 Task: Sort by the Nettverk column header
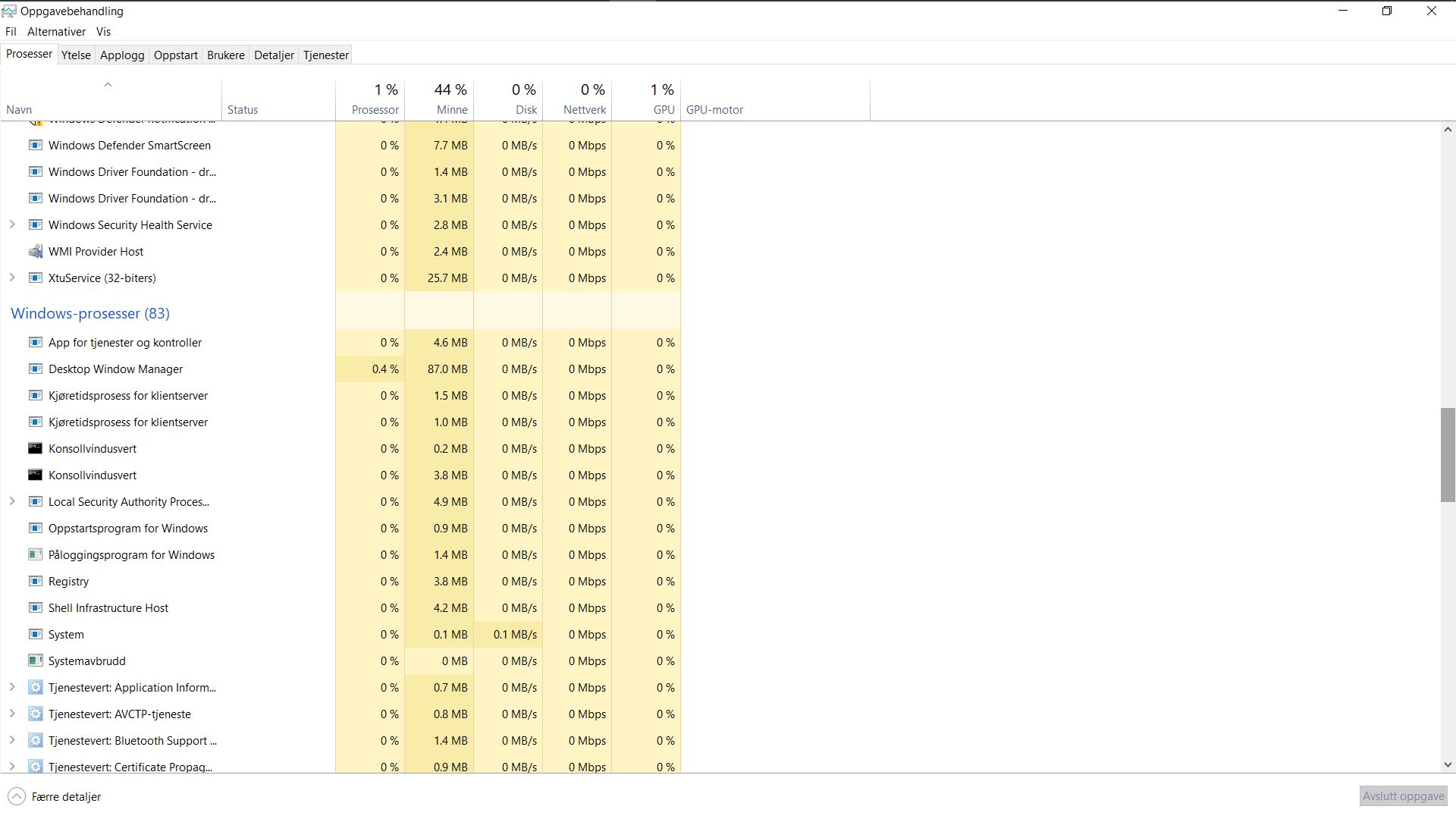tap(577, 99)
